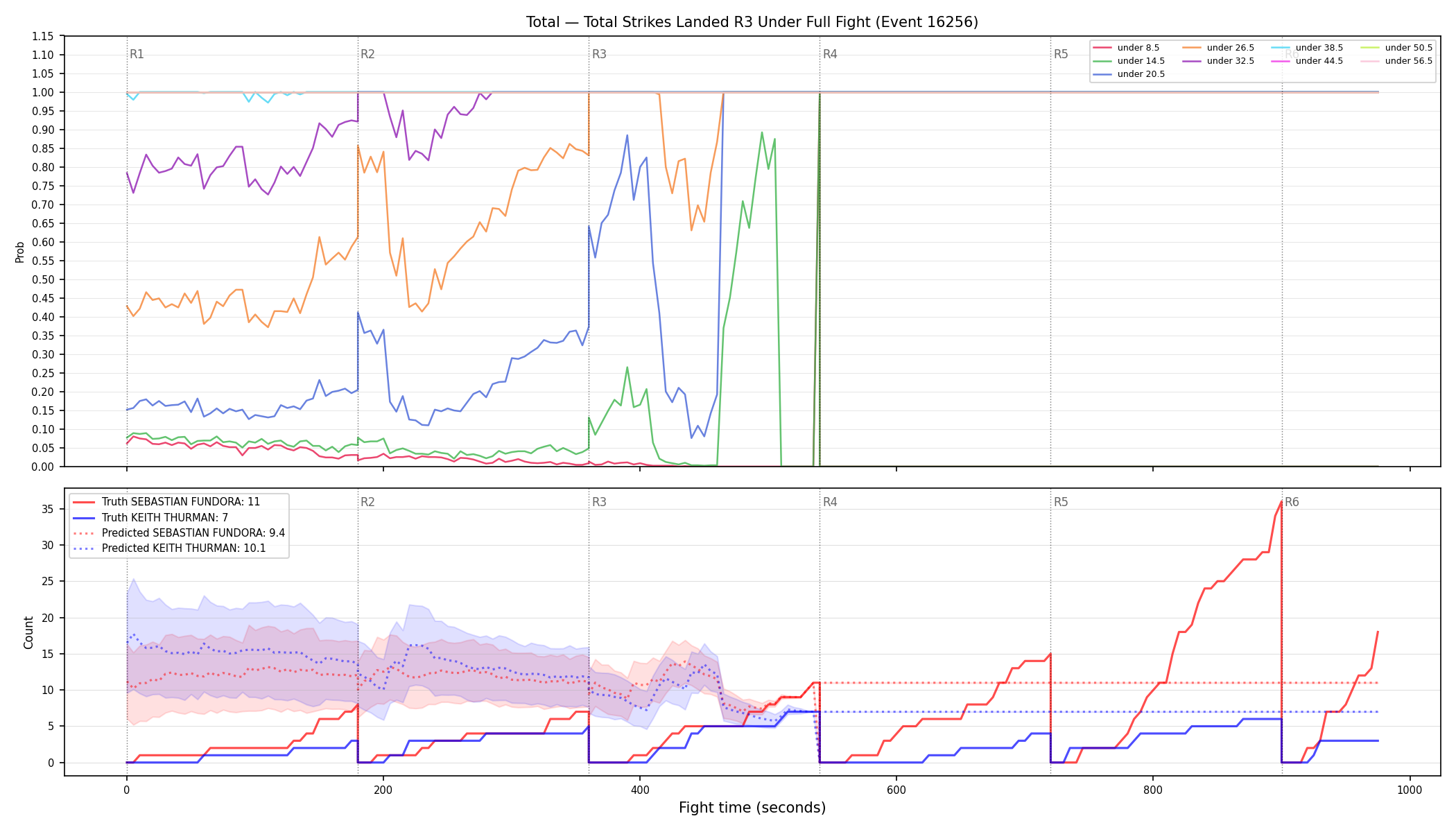Click the R5 round marker in the count plot

click(x=1061, y=502)
